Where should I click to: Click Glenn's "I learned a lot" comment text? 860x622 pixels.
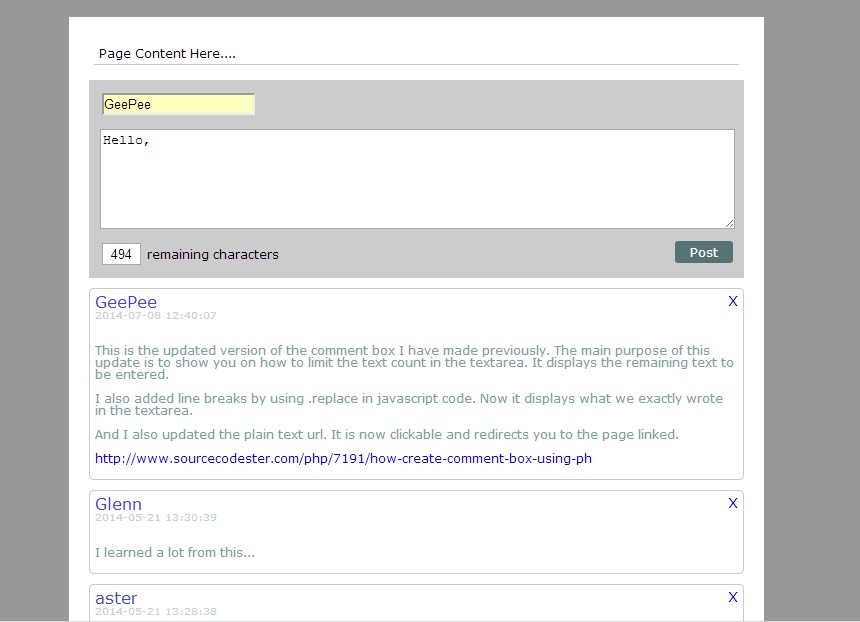[x=175, y=553]
